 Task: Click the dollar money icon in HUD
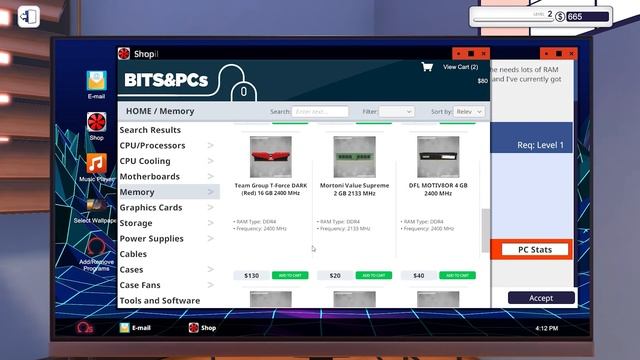[560, 17]
